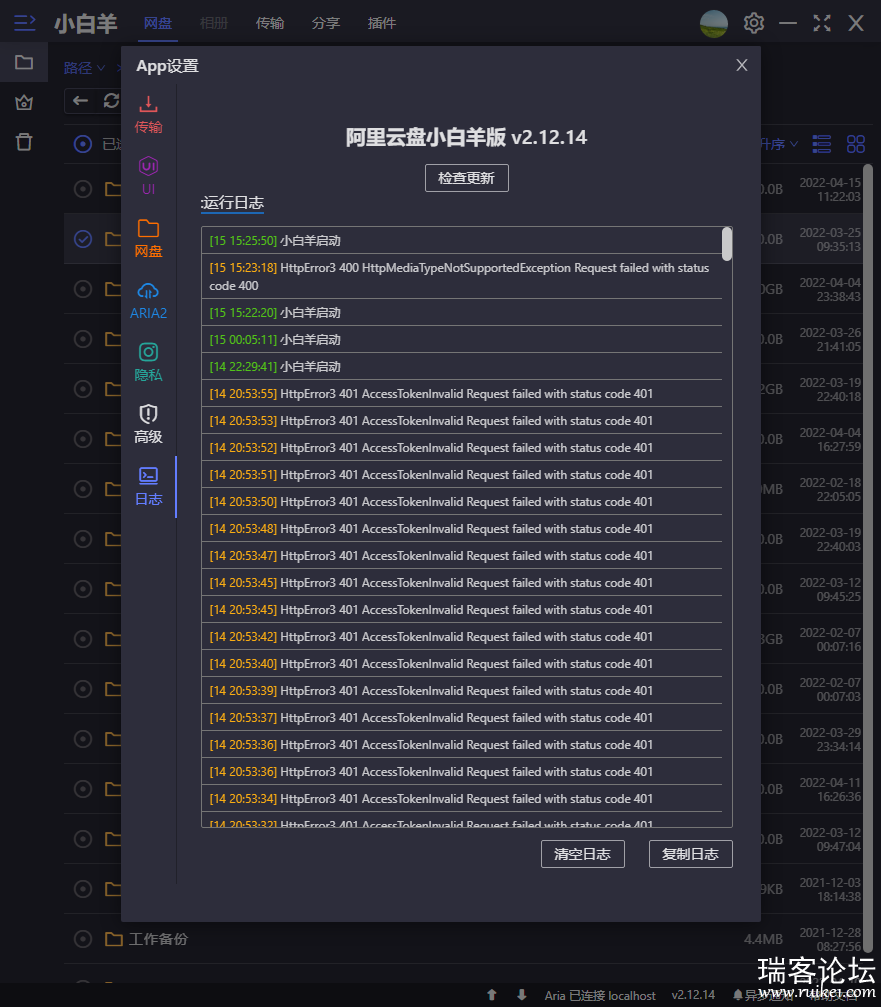Click the log panel scrollbar thumb

tap(727, 244)
